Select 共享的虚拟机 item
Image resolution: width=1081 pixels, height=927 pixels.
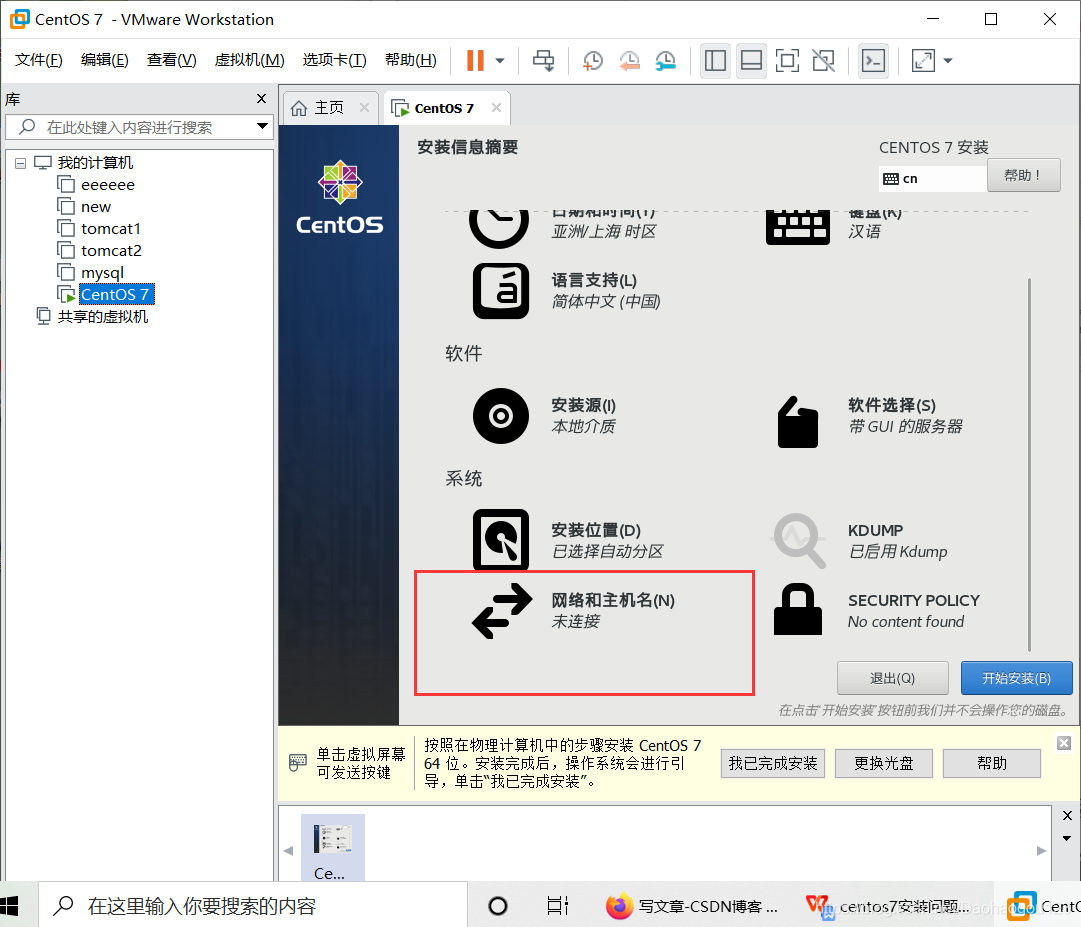click(x=102, y=316)
